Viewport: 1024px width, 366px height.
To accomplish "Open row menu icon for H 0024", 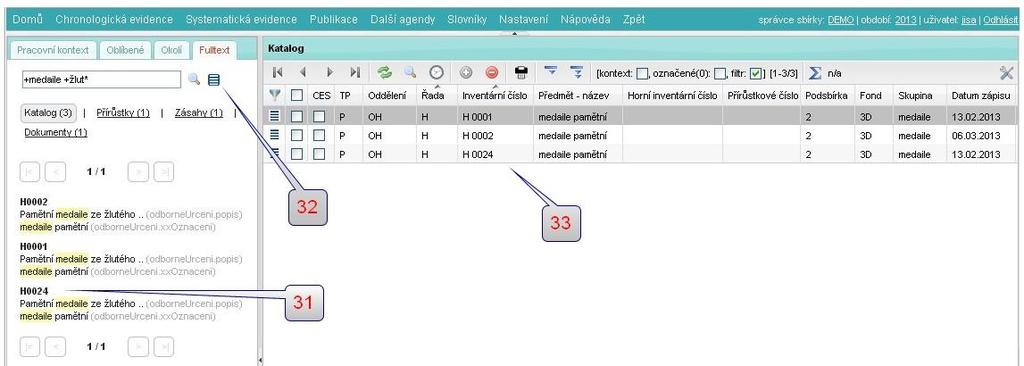I will pos(275,154).
